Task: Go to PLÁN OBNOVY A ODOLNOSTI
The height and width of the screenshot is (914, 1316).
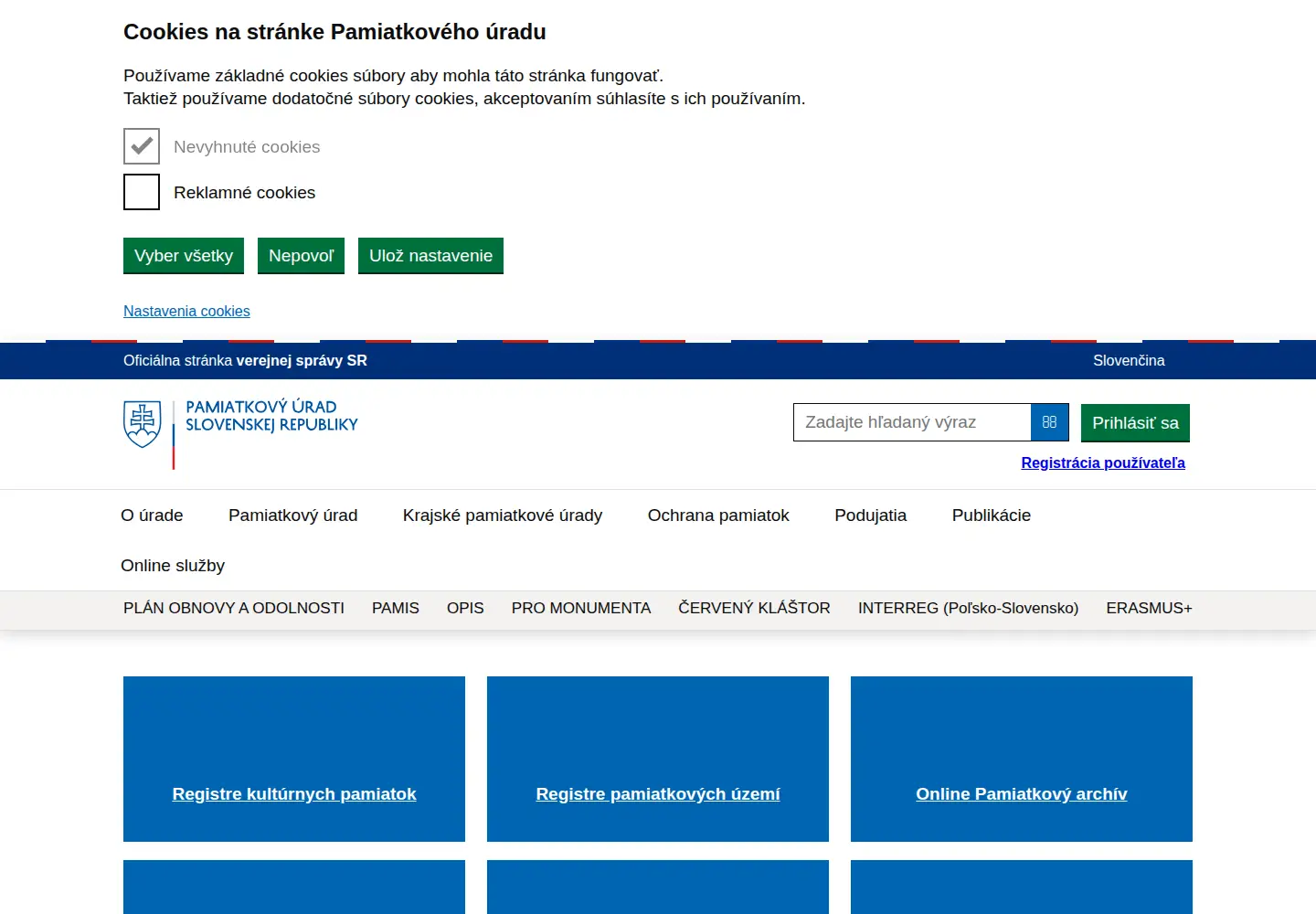Action: point(234,608)
